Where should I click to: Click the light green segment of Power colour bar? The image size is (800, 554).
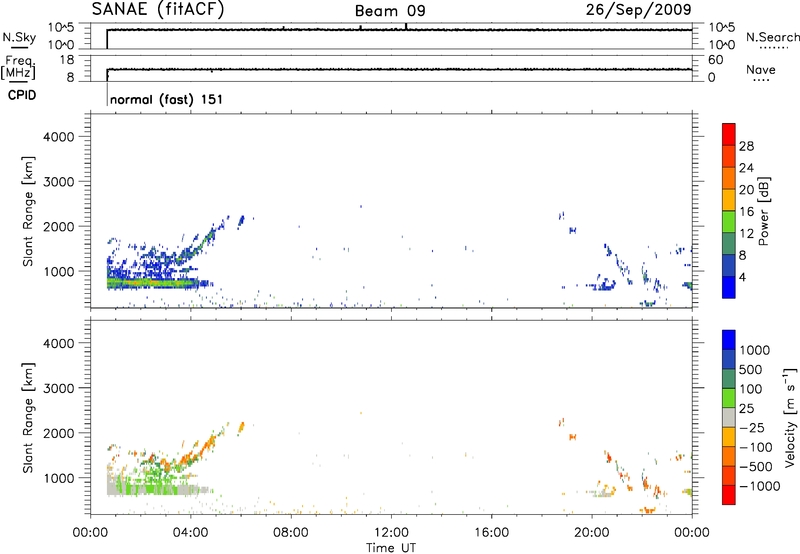coord(729,221)
